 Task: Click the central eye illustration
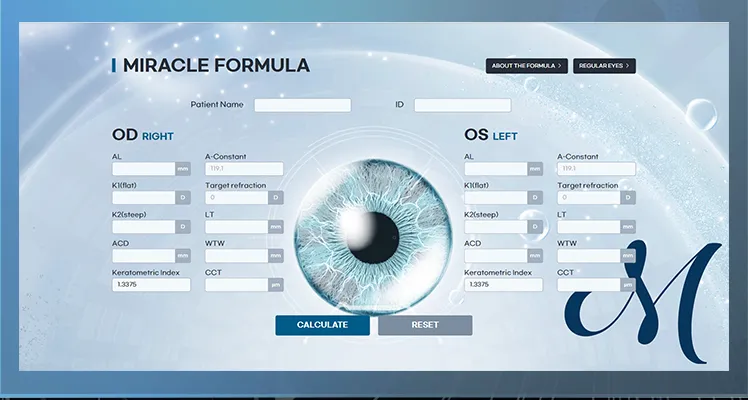click(x=373, y=237)
